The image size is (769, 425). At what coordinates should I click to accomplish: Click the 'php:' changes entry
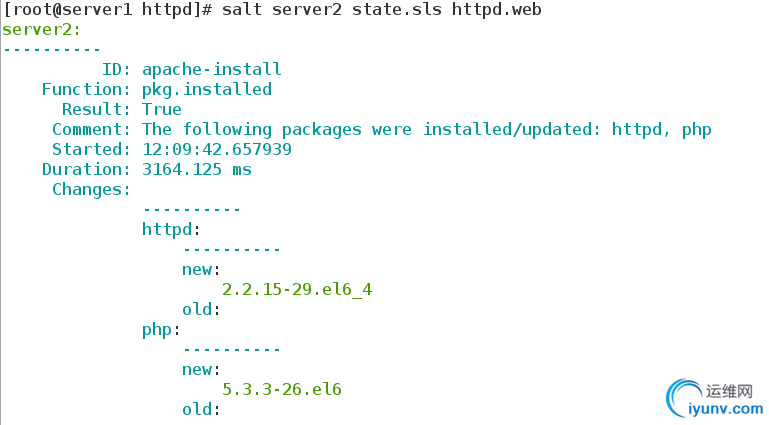point(161,330)
